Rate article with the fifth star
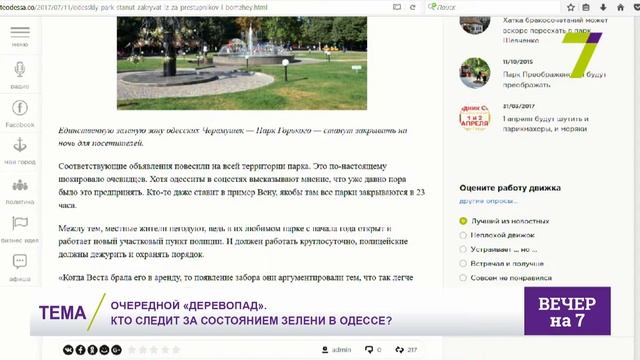Viewport: 640px width, 360px height. click(x=176, y=350)
